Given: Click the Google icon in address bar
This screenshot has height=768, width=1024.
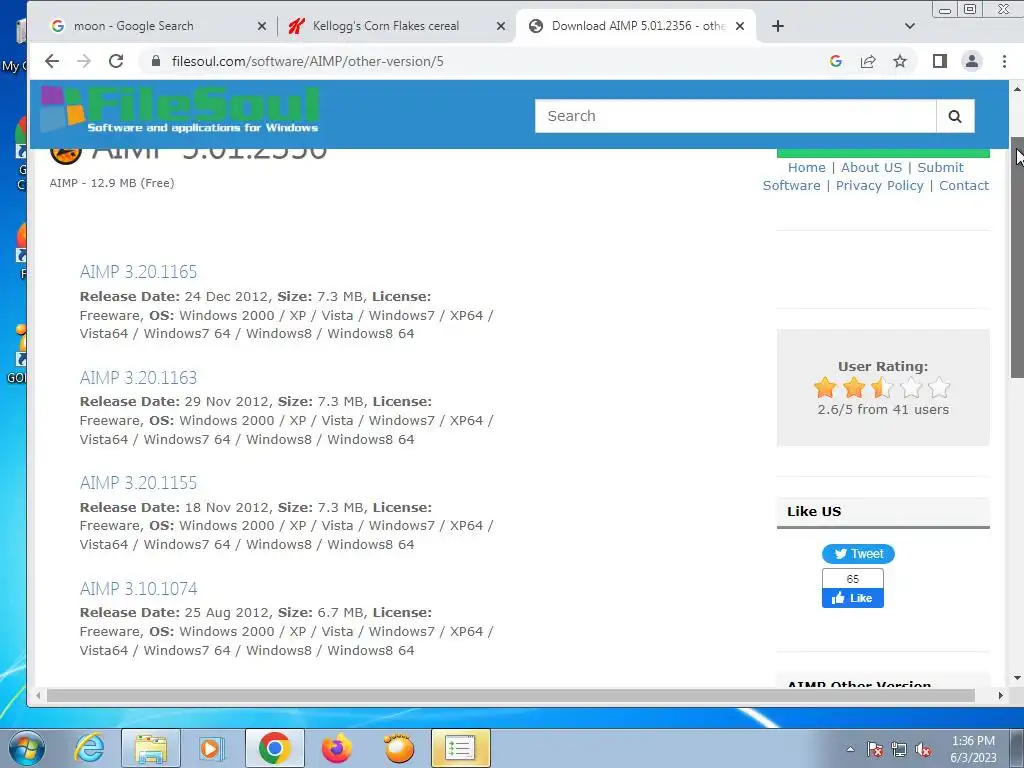Looking at the screenshot, I should (x=835, y=61).
